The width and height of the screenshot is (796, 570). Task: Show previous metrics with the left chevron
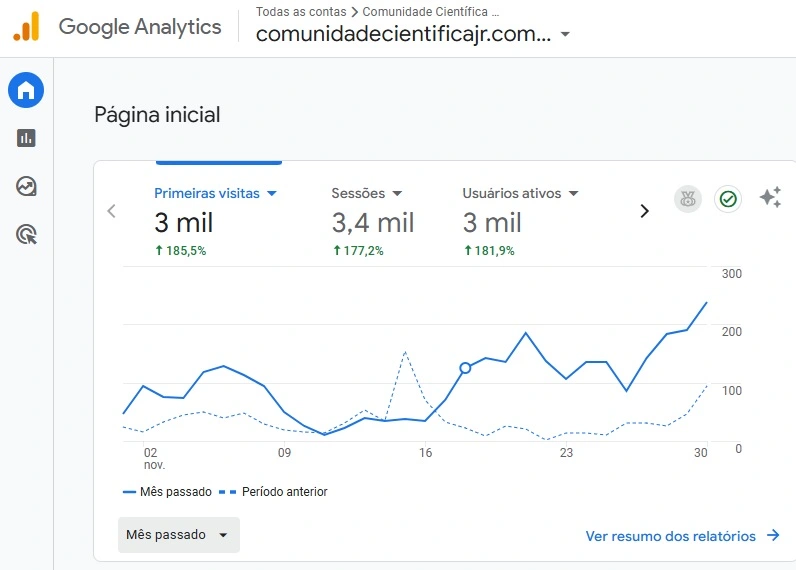pos(112,211)
